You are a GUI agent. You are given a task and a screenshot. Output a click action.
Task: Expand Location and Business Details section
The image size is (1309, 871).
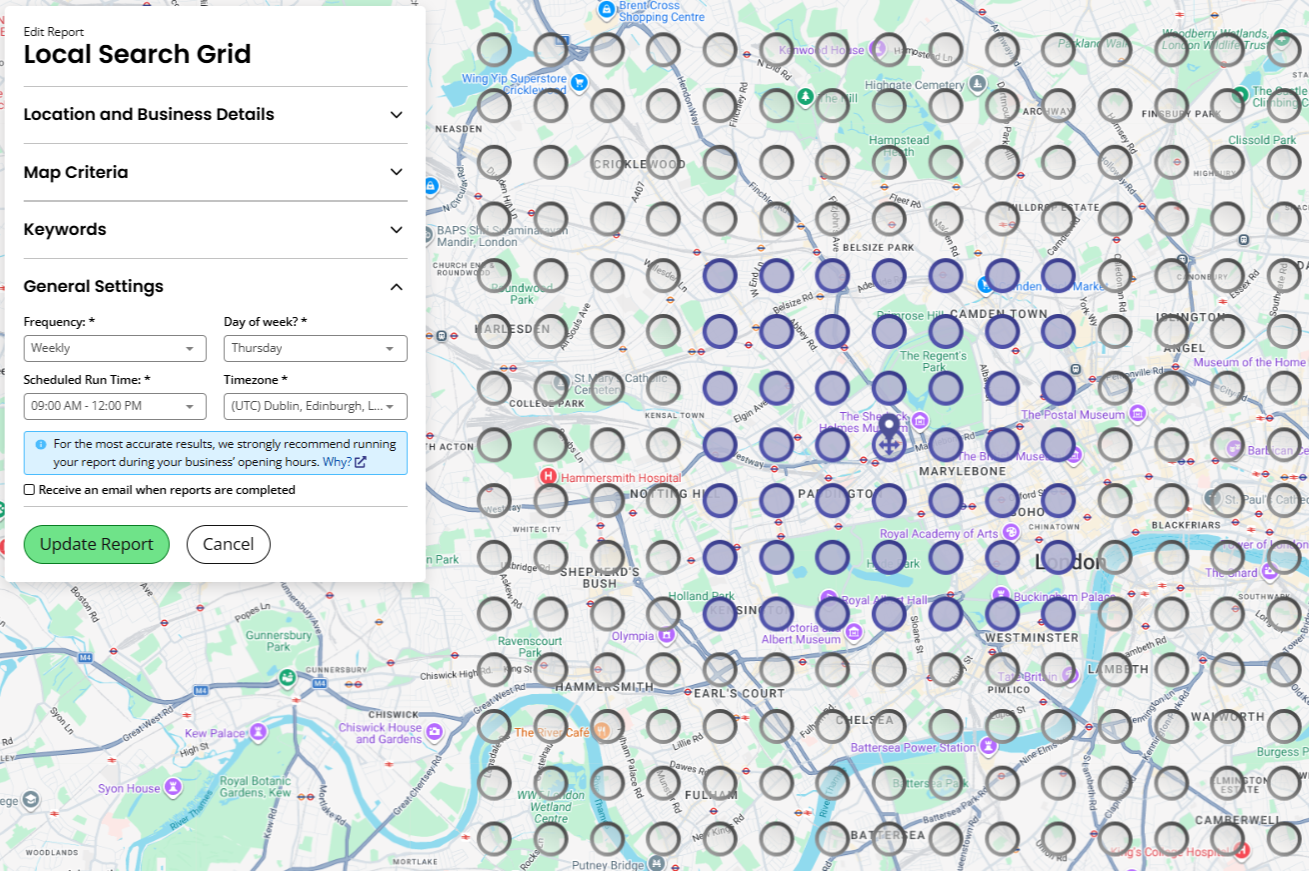point(215,114)
